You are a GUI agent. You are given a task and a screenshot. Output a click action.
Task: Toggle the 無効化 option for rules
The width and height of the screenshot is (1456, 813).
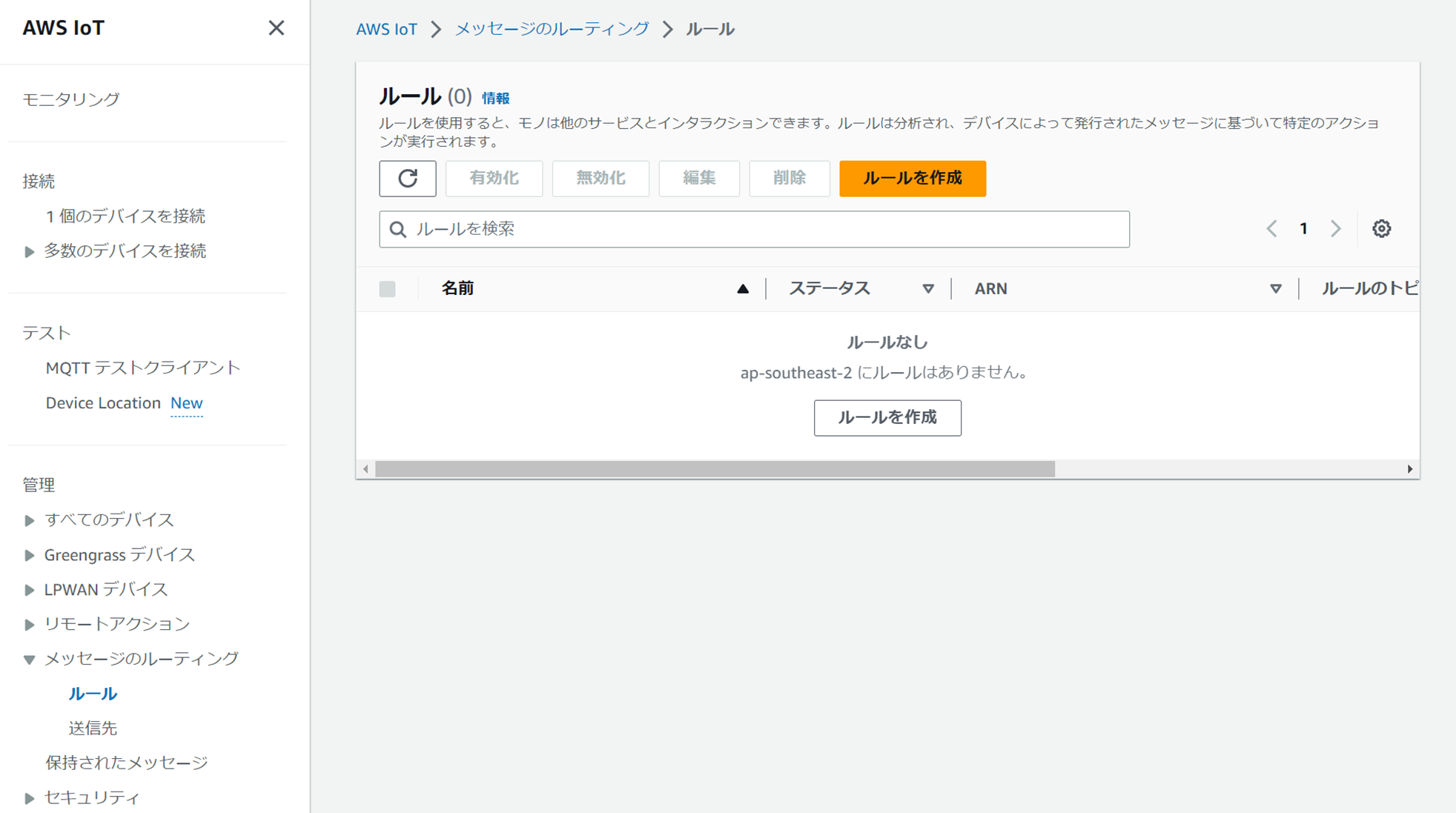600,179
